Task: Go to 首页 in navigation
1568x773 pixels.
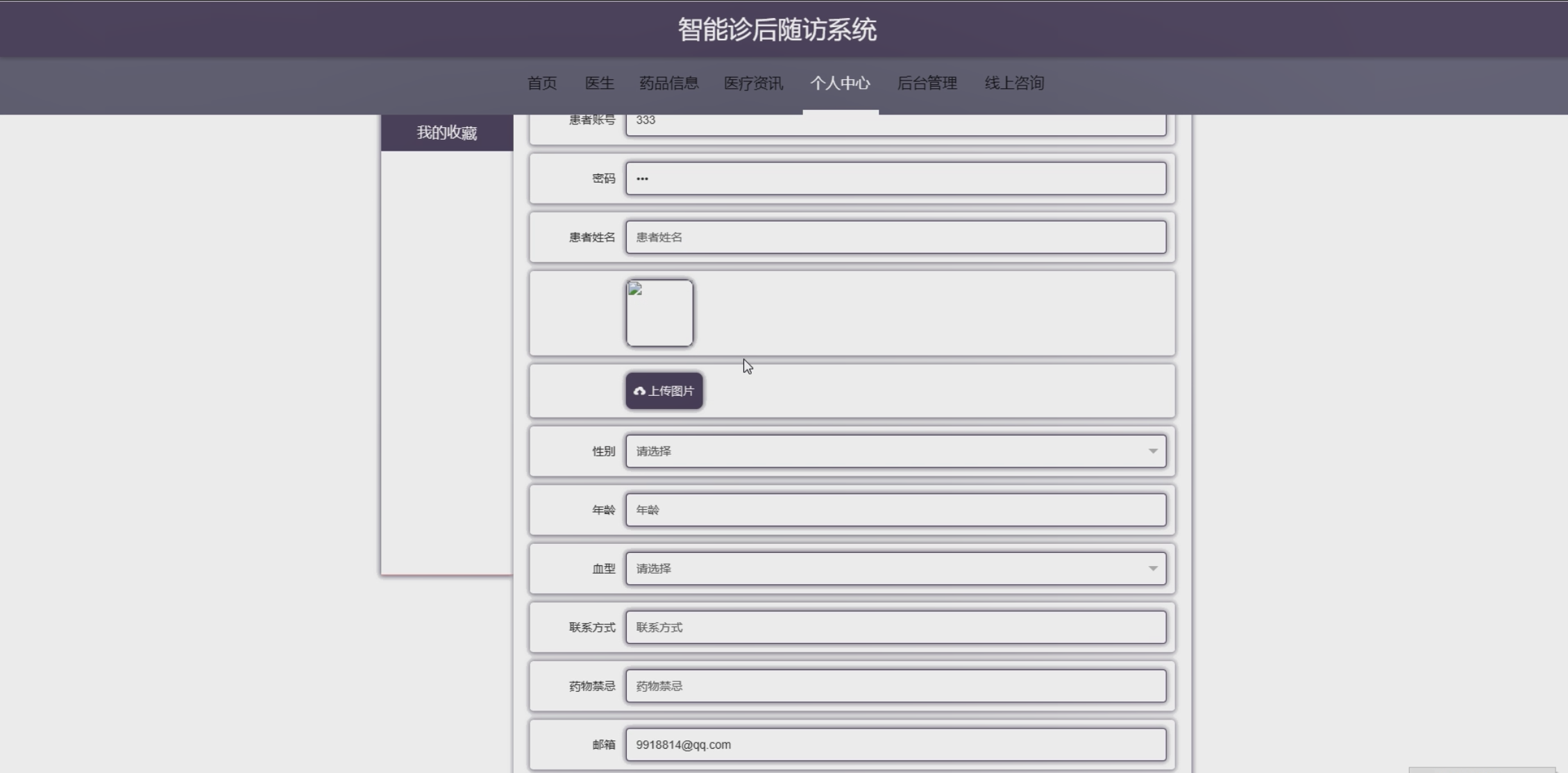Action: click(541, 83)
